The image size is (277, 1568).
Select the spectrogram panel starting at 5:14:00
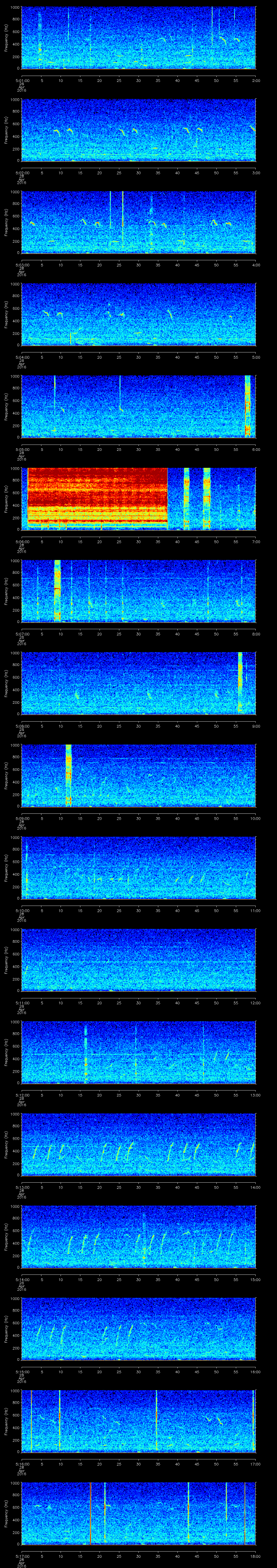coord(139,1237)
